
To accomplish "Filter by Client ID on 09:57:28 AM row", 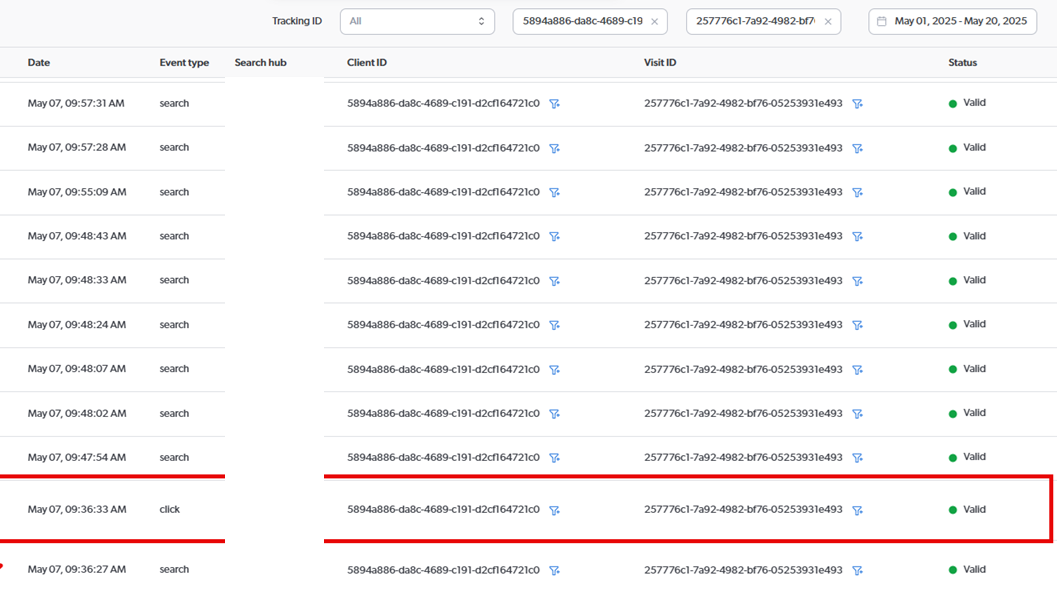I will click(x=554, y=148).
